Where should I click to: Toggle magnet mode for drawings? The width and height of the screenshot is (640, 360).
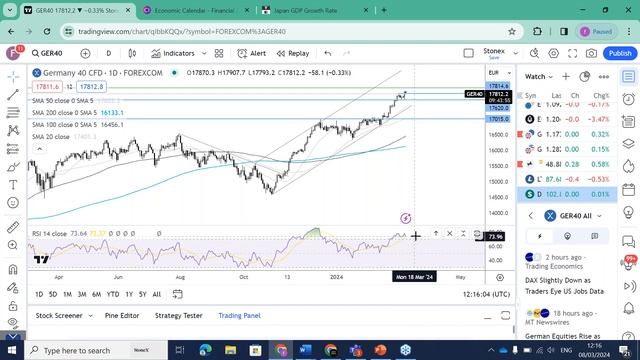pyautogui.click(x=13, y=269)
